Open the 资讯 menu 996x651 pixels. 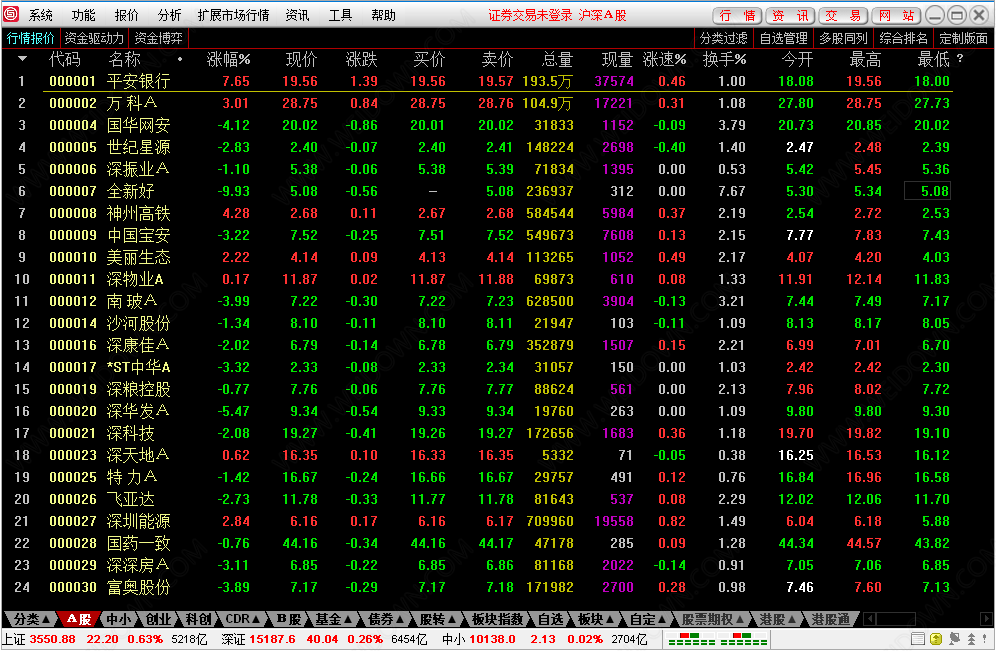[297, 15]
